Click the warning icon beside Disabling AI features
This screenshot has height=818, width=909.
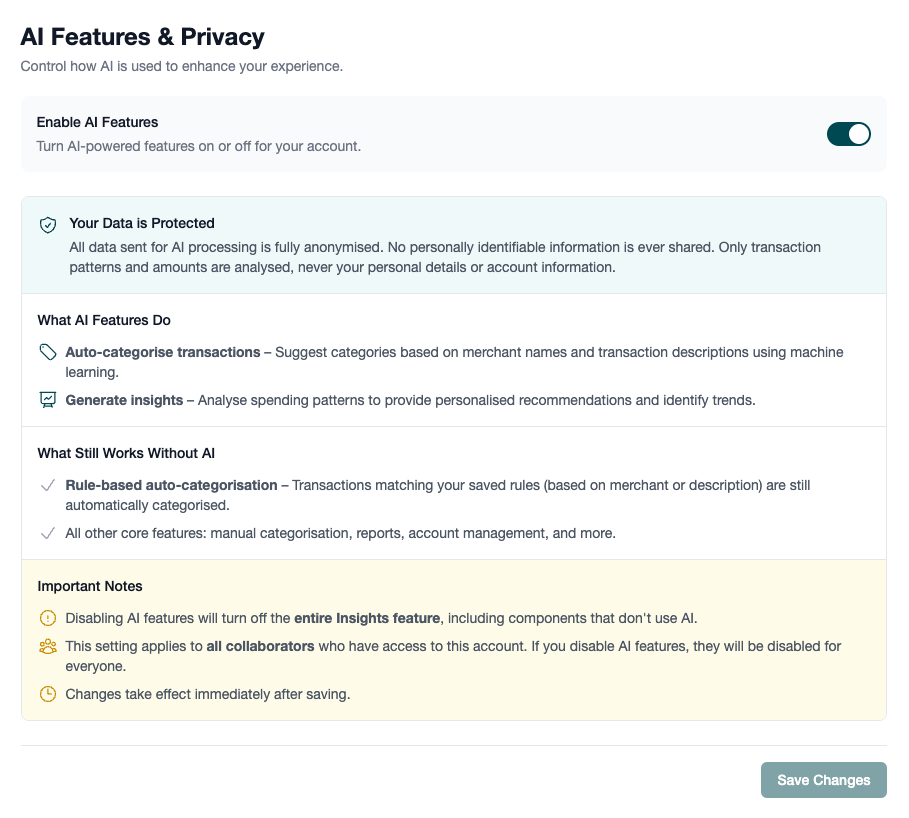(x=47, y=618)
